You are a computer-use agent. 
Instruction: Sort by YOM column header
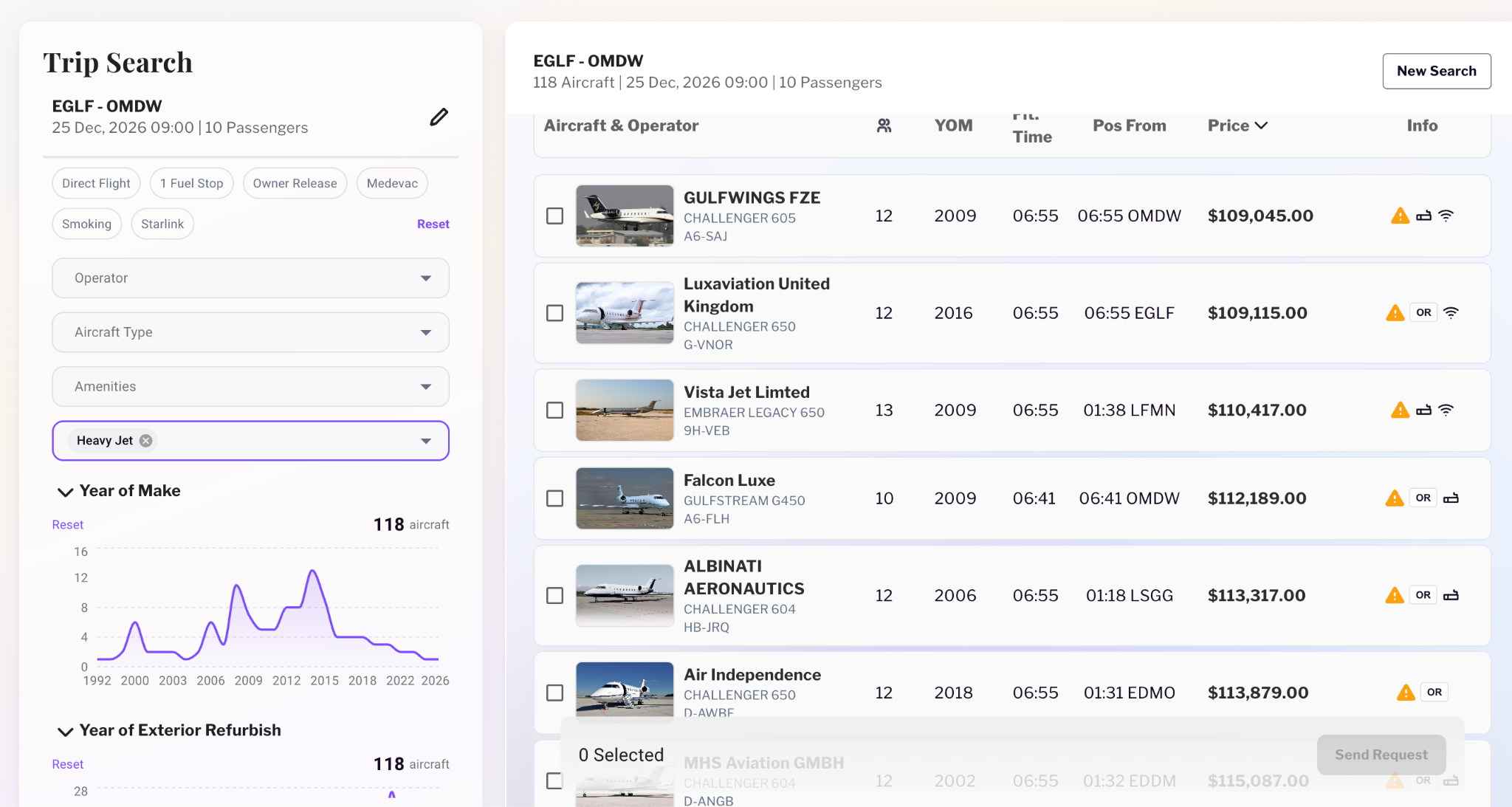coord(953,126)
